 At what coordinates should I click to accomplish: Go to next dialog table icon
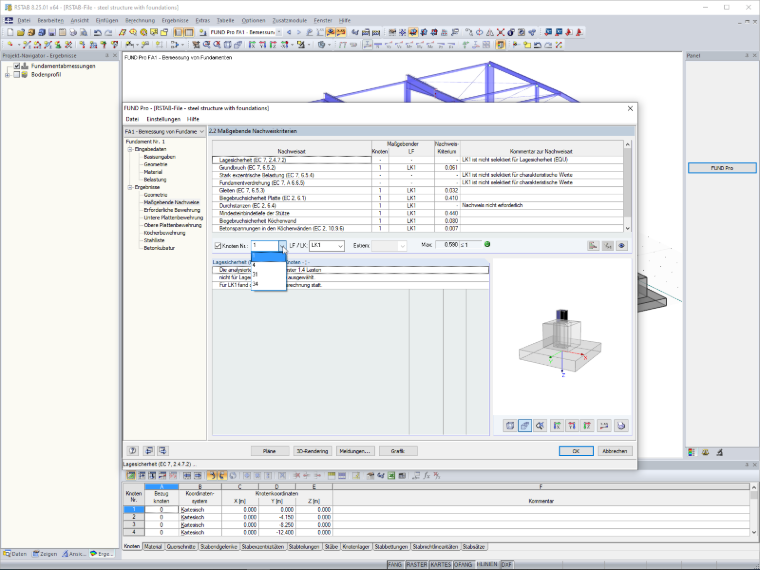[163, 451]
